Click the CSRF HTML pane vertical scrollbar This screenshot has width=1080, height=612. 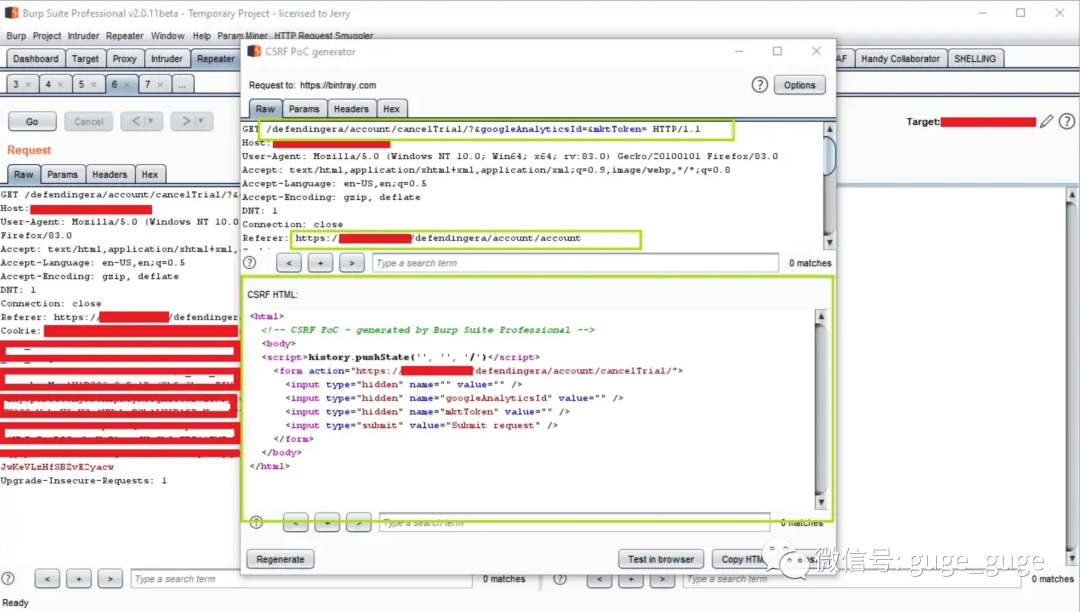tap(820, 409)
